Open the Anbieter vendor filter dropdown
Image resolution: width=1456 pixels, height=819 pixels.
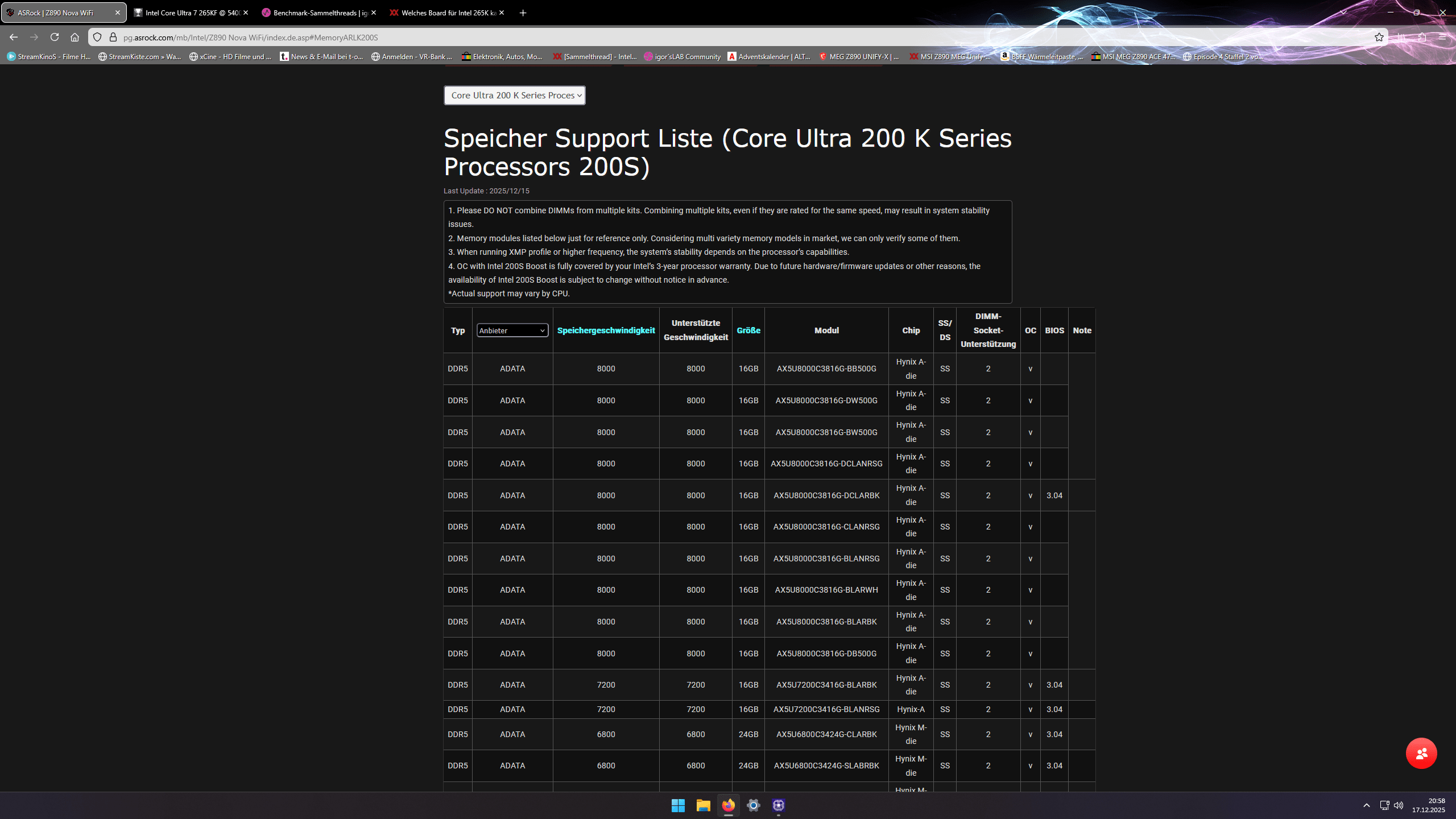(512, 330)
